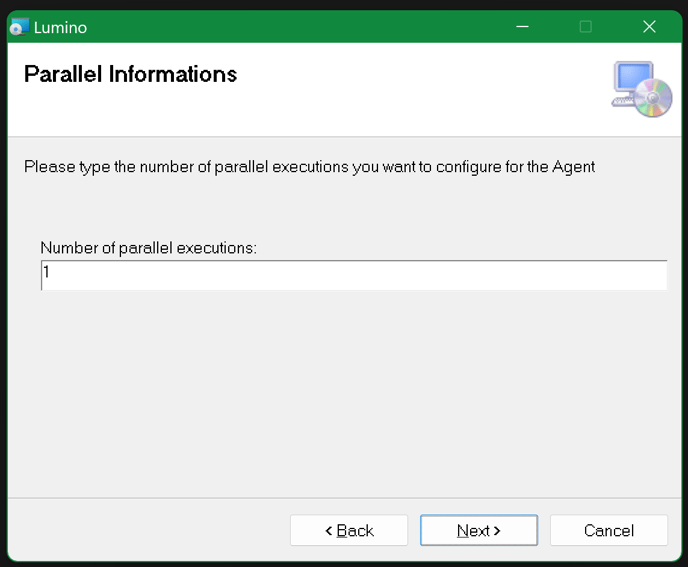Click the right chevron on Next button
The height and width of the screenshot is (567, 688).
pos(497,531)
